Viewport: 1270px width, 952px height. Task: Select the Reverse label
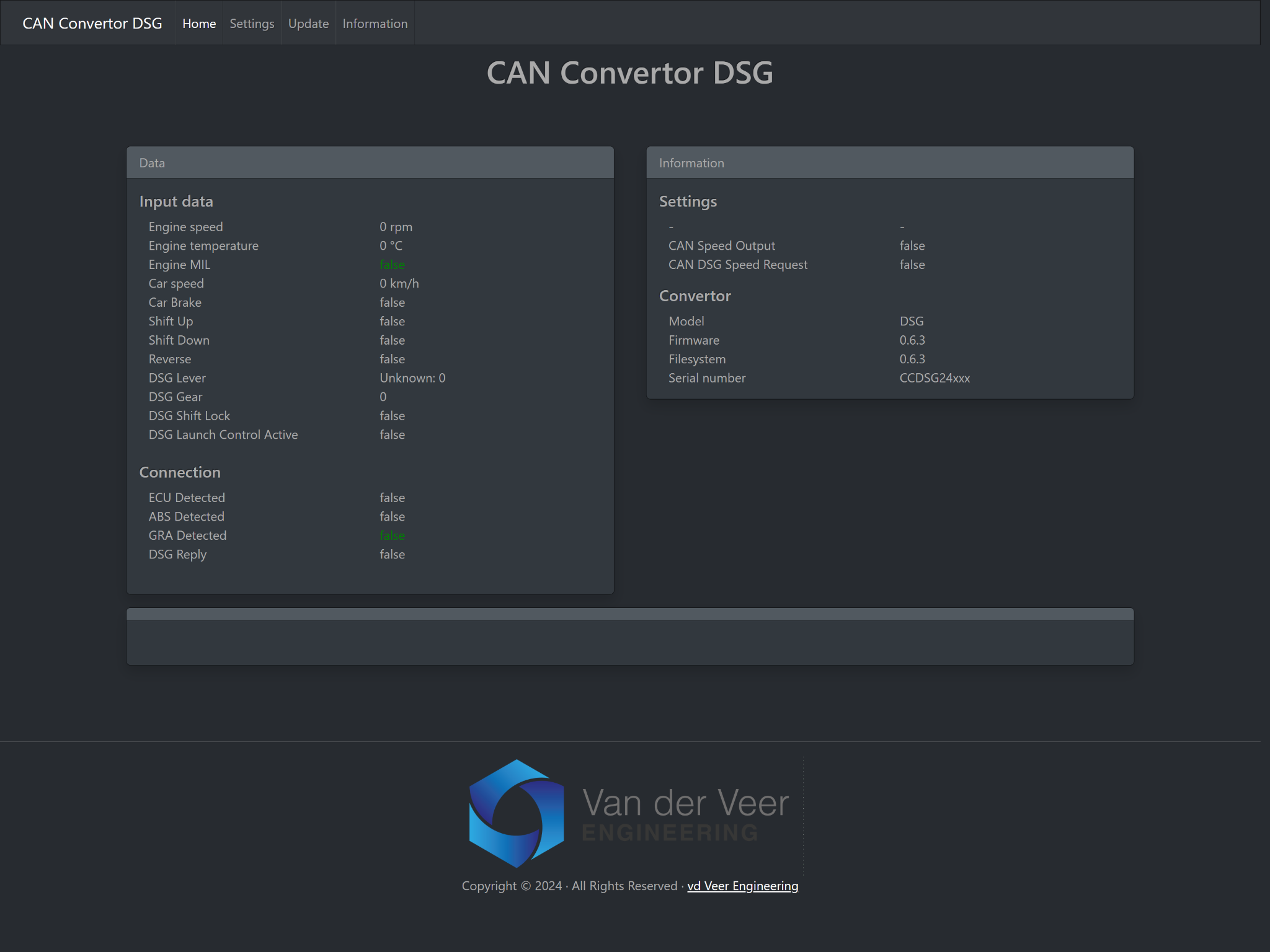point(170,359)
